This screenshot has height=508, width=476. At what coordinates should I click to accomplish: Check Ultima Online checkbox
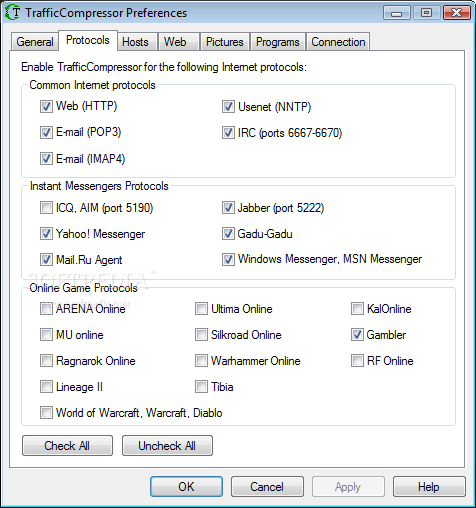click(x=201, y=309)
